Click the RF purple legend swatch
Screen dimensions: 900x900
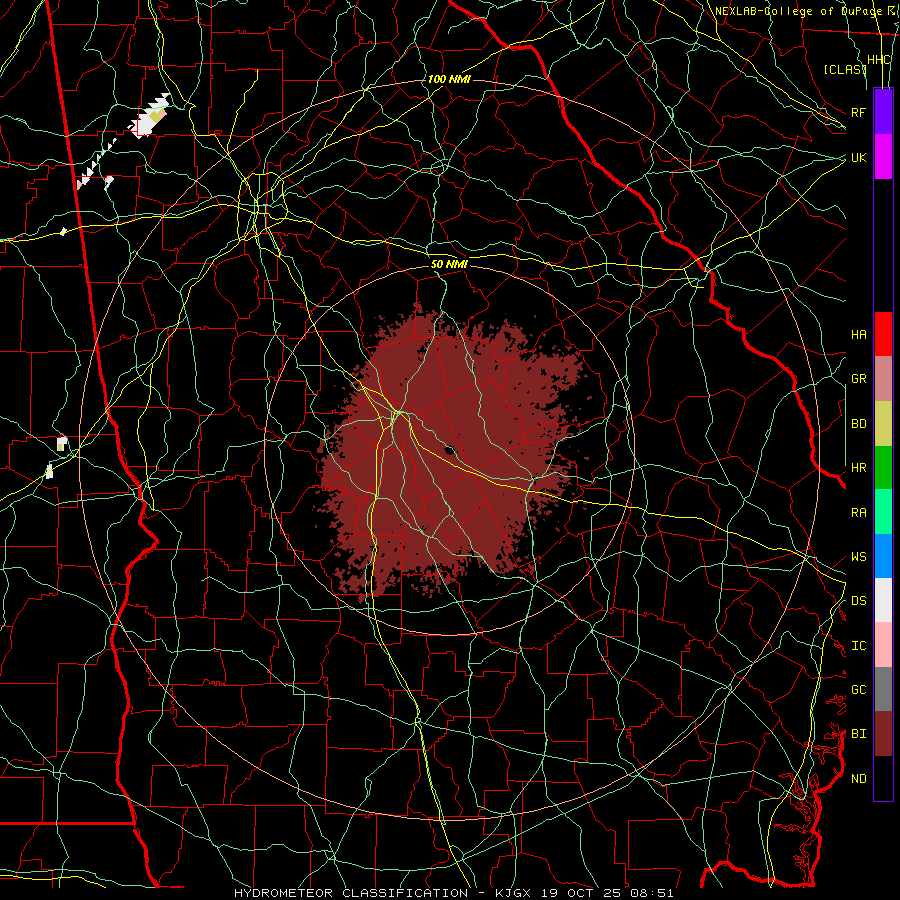(883, 112)
